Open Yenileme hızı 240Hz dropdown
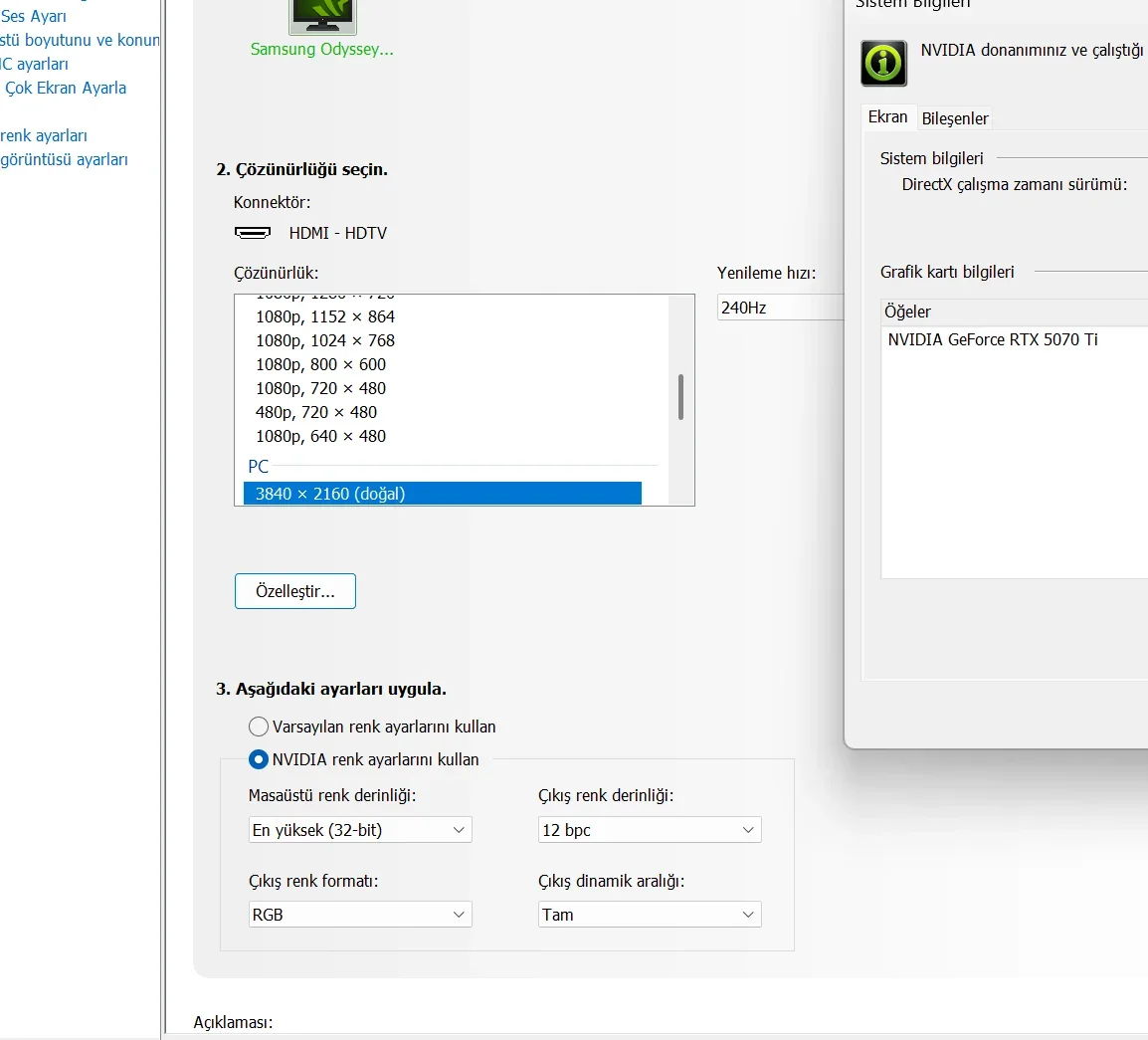Image resolution: width=1148 pixels, height=1040 pixels. (x=781, y=308)
